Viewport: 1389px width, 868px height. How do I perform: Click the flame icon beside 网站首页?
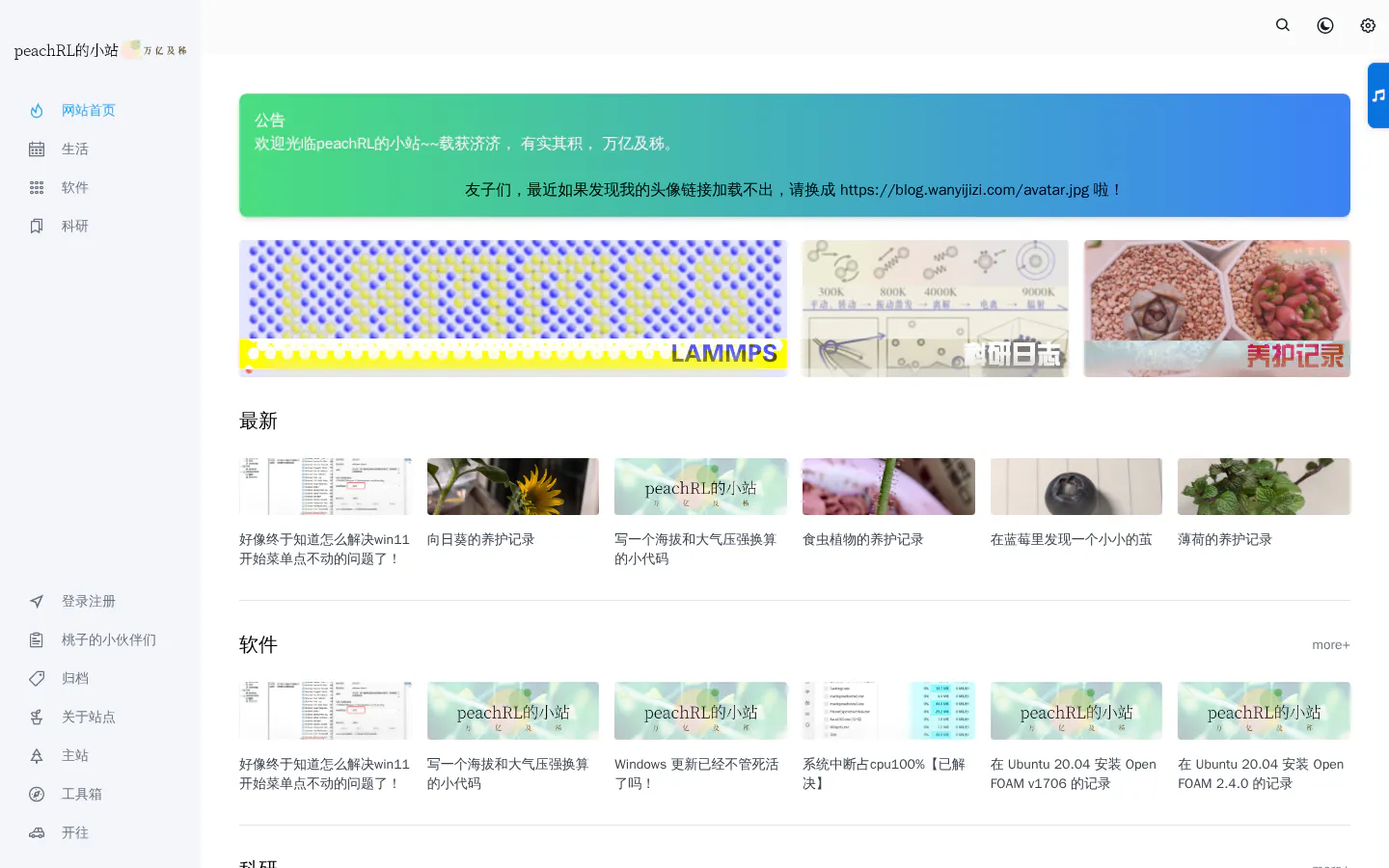tap(37, 111)
